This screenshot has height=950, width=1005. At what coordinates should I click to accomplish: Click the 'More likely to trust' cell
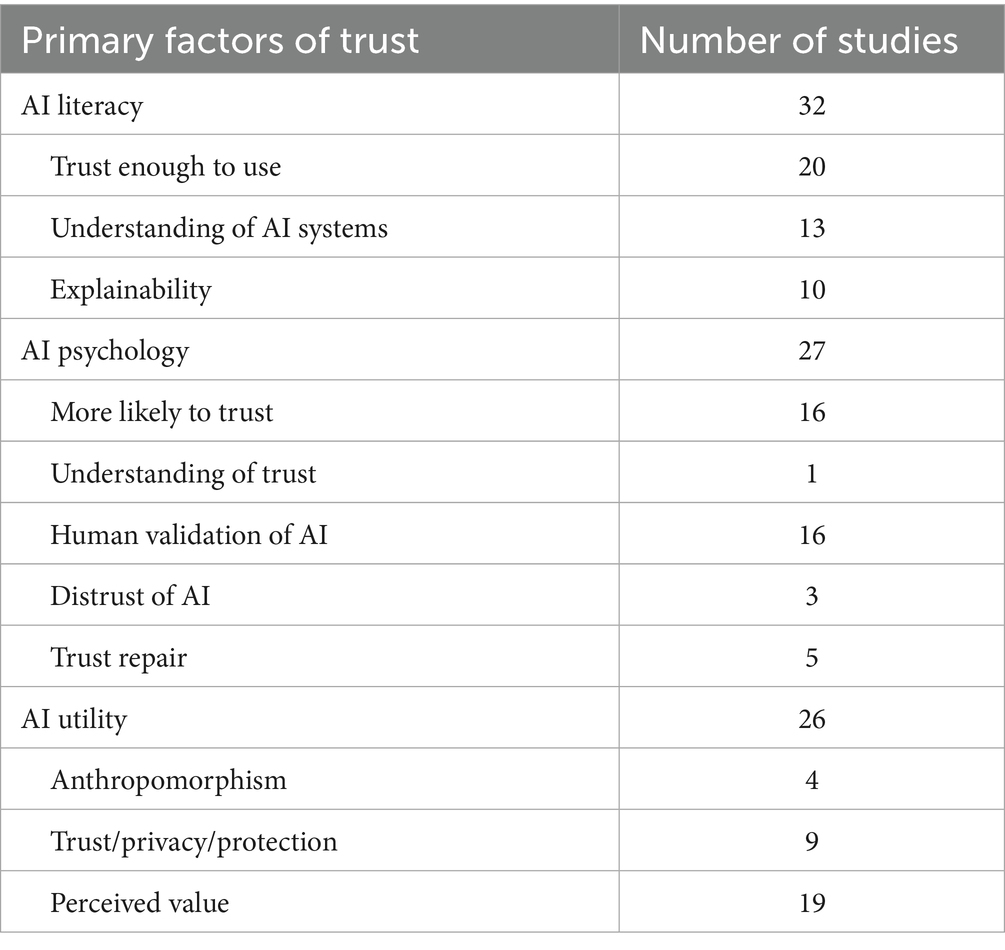pyautogui.click(x=162, y=412)
